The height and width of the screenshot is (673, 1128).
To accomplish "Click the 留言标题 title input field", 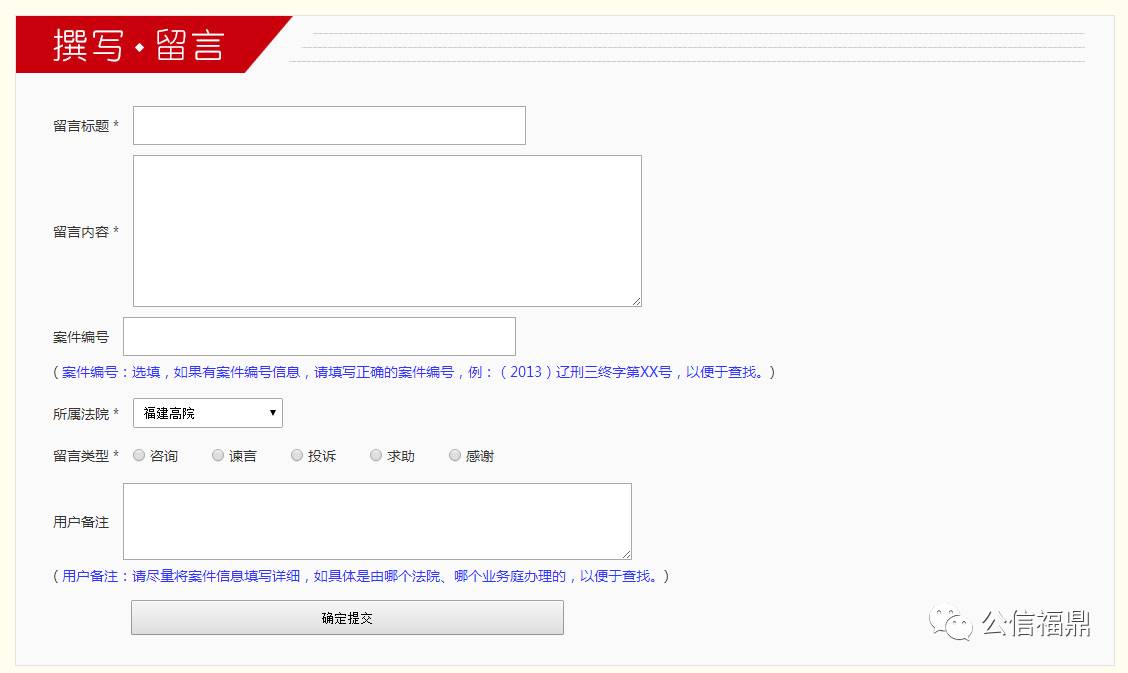I will (x=330, y=124).
